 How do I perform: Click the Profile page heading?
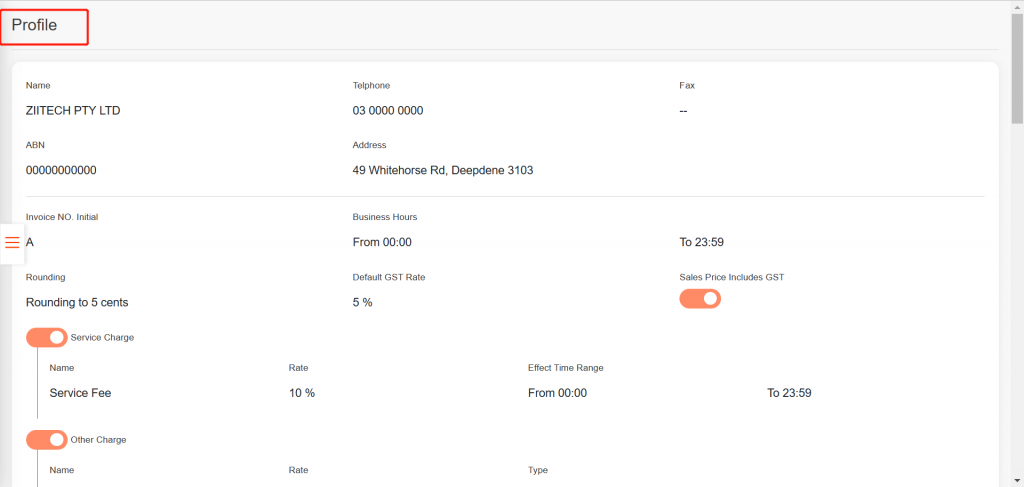pos(34,26)
